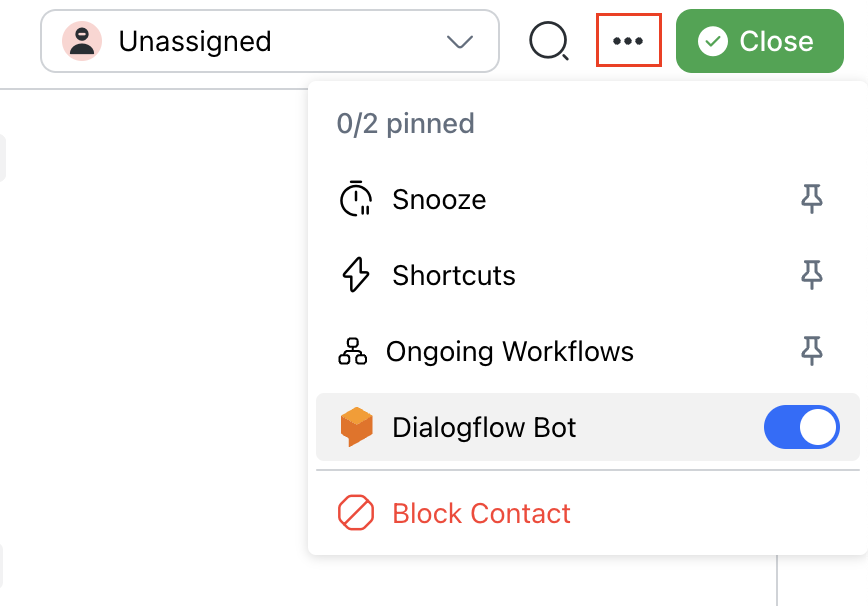Pin the Ongoing Workflows action
The image size is (868, 606).
(812, 351)
